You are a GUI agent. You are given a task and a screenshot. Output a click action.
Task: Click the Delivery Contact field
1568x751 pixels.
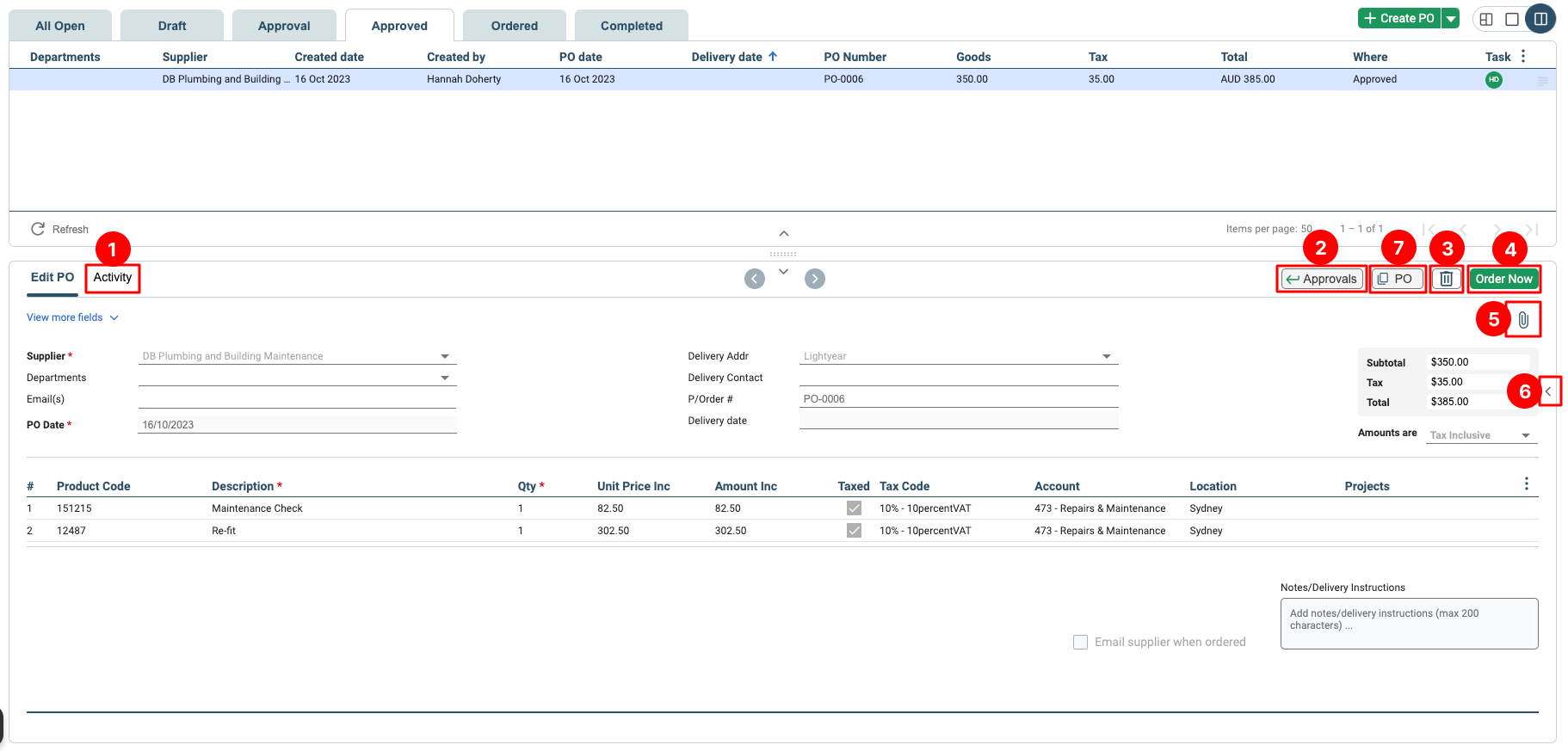[x=959, y=378]
